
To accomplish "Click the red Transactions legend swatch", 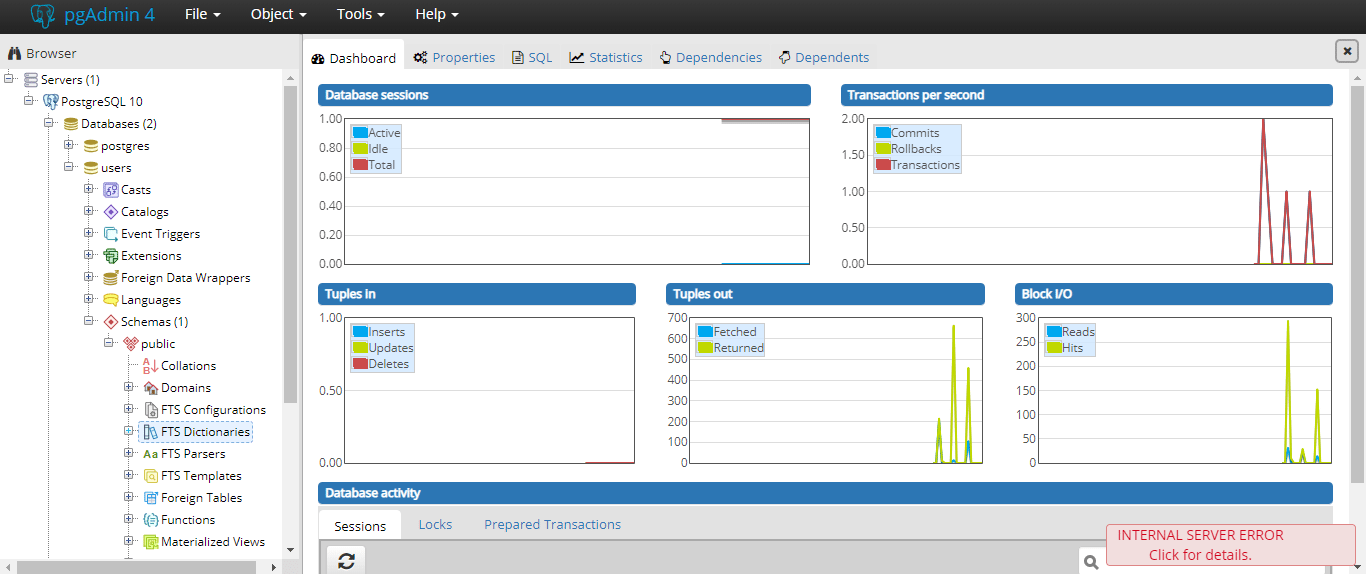I will [882, 165].
